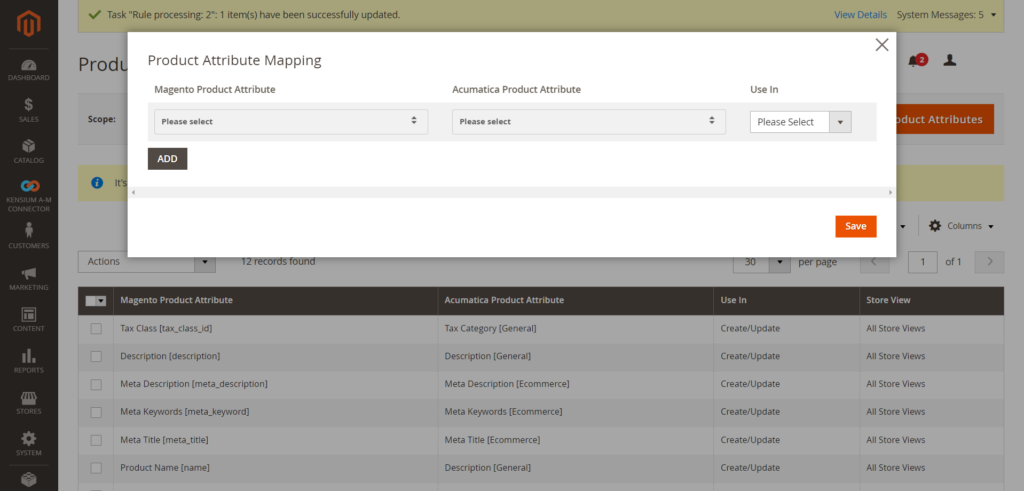This screenshot has height=491, width=1024.
Task: Tick the Meta Title row checkbox
Action: (96, 440)
